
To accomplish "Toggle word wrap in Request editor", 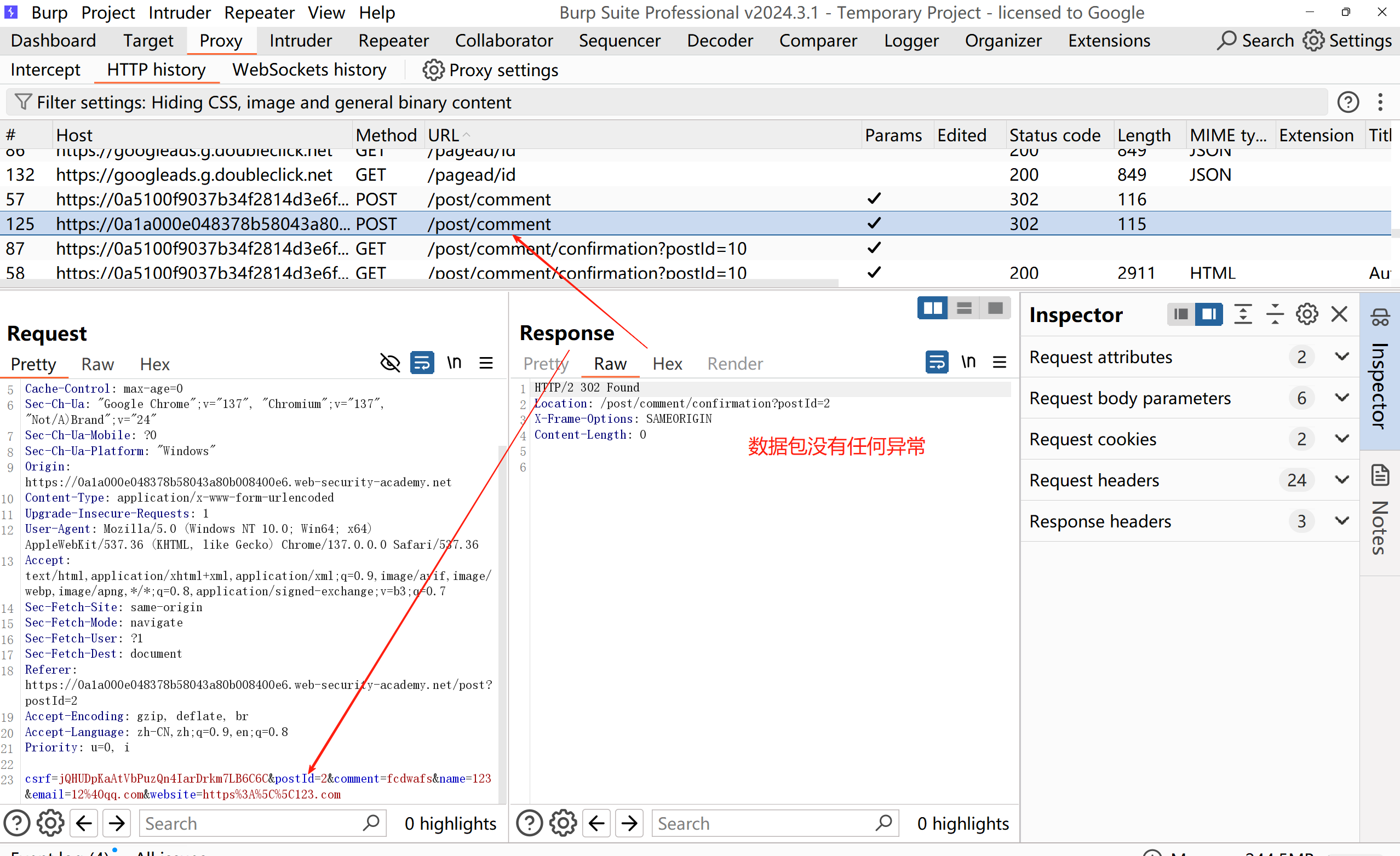I will (422, 363).
